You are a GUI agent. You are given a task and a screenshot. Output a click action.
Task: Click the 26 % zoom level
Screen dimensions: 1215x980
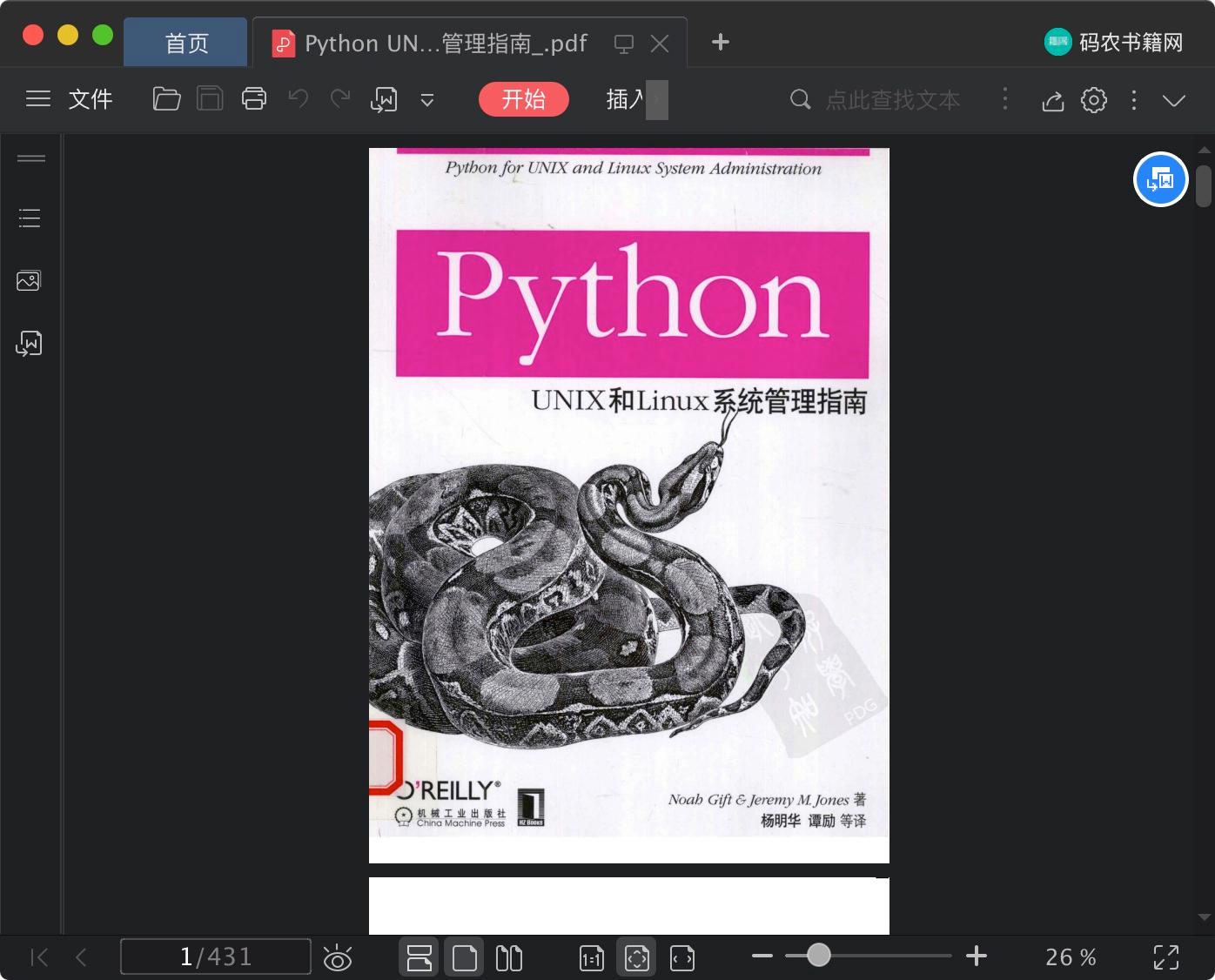(x=1071, y=957)
